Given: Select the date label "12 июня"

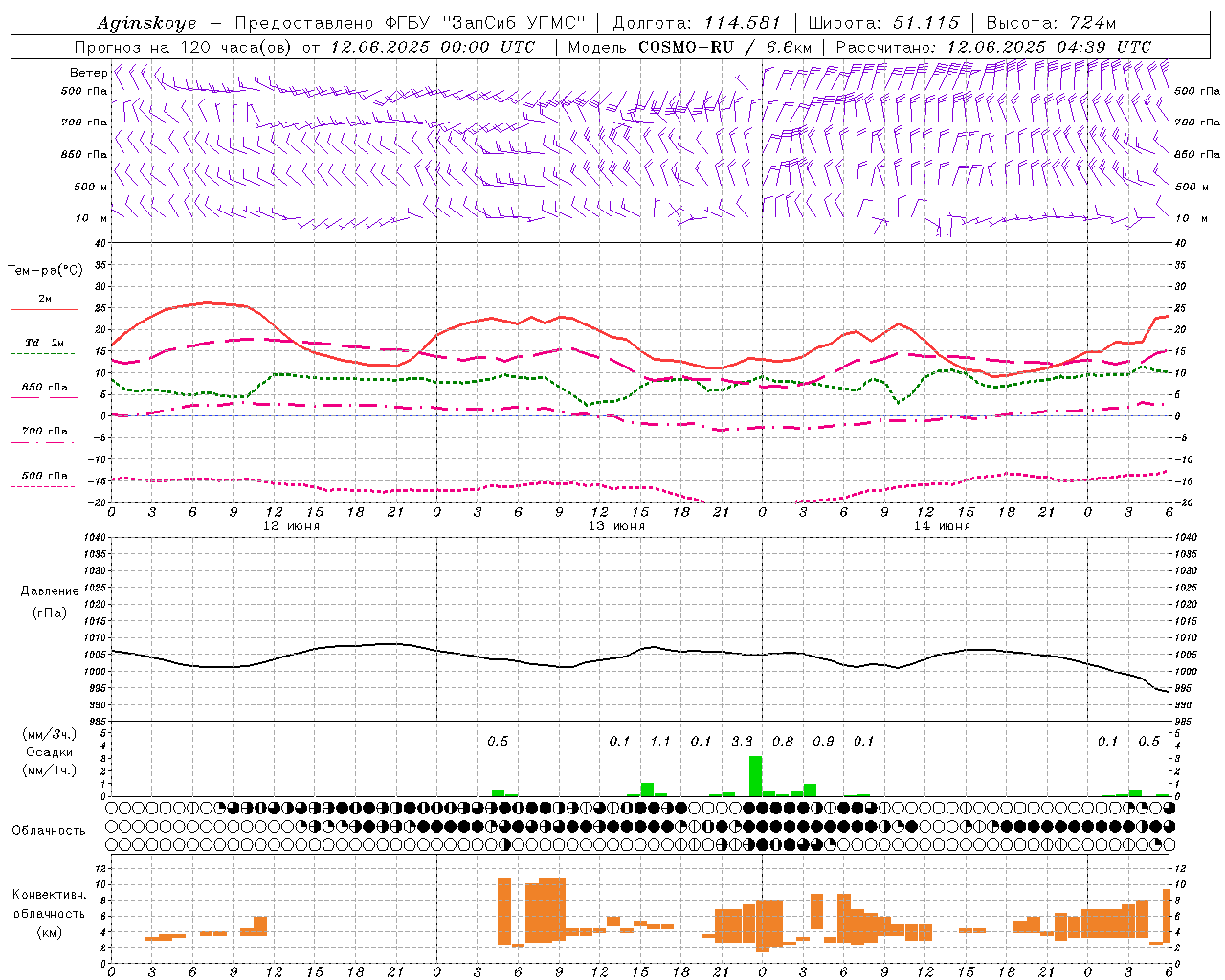Looking at the screenshot, I should click(x=291, y=526).
